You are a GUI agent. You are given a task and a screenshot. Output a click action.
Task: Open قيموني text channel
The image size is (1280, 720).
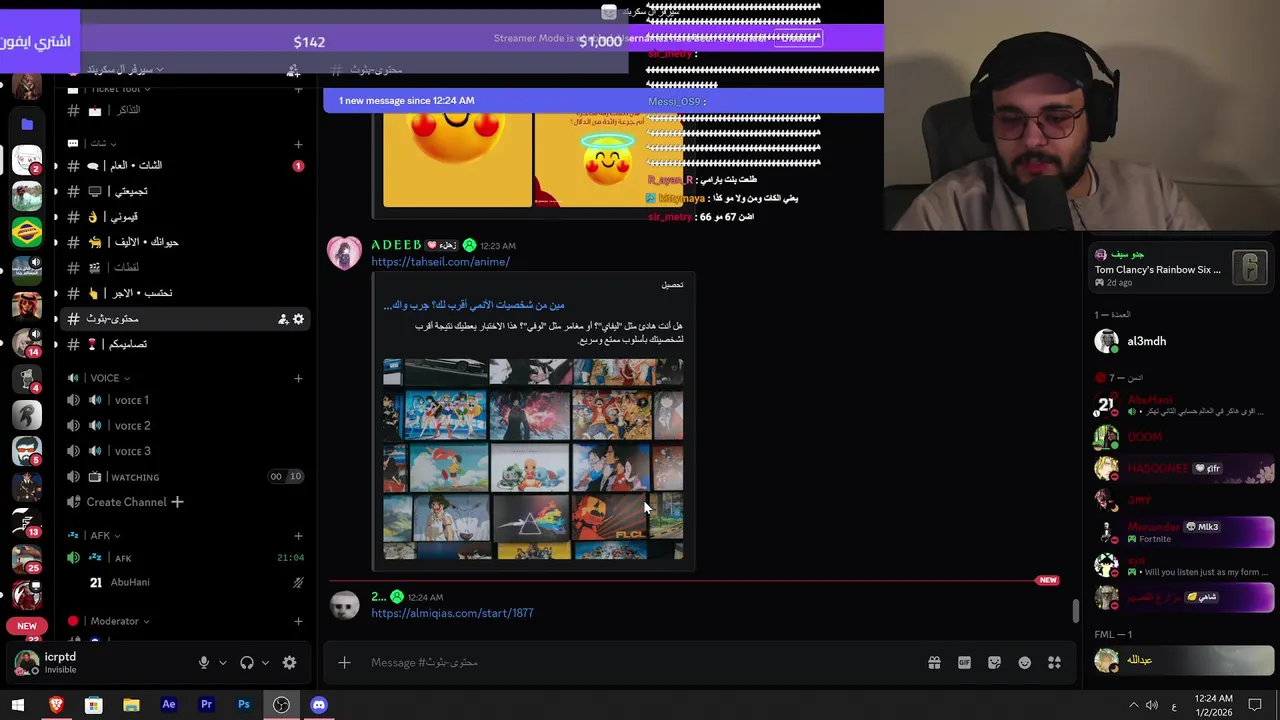tap(186, 217)
